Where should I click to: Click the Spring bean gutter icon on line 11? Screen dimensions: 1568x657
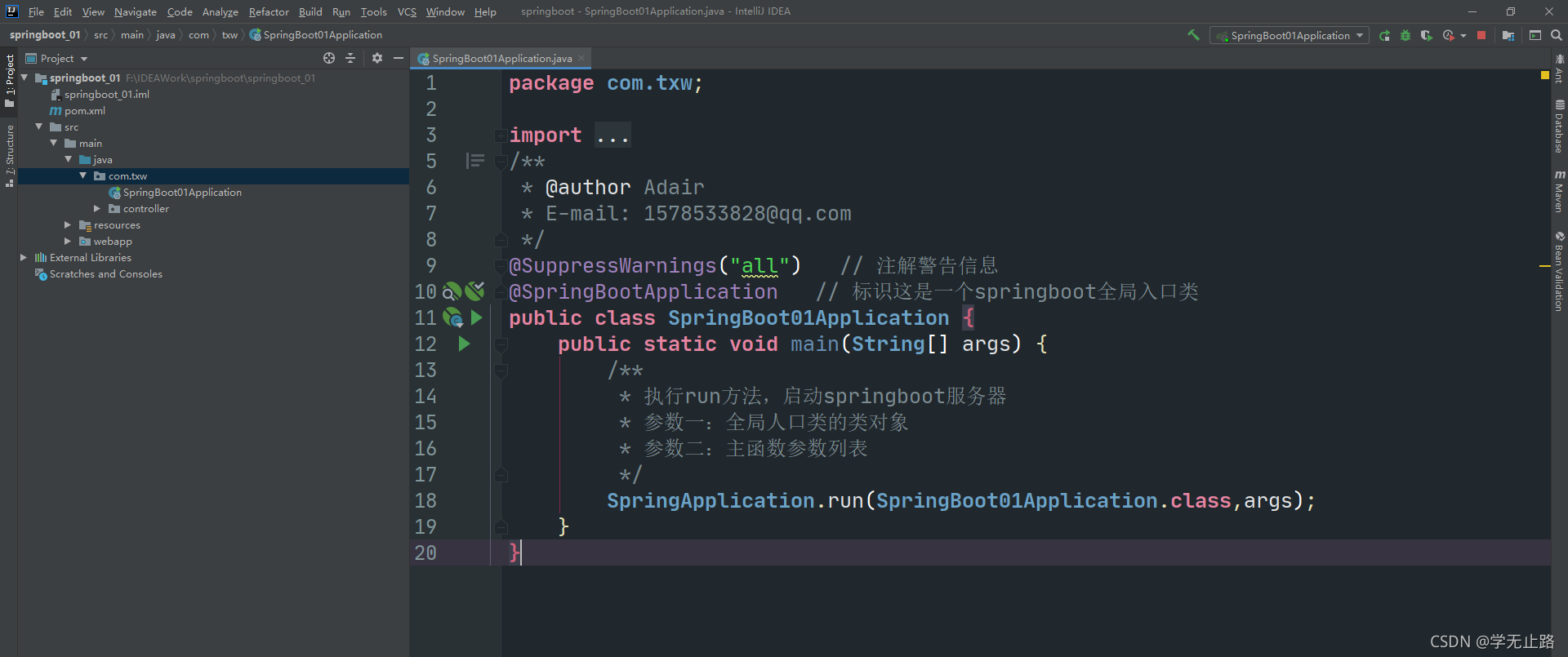[x=452, y=317]
